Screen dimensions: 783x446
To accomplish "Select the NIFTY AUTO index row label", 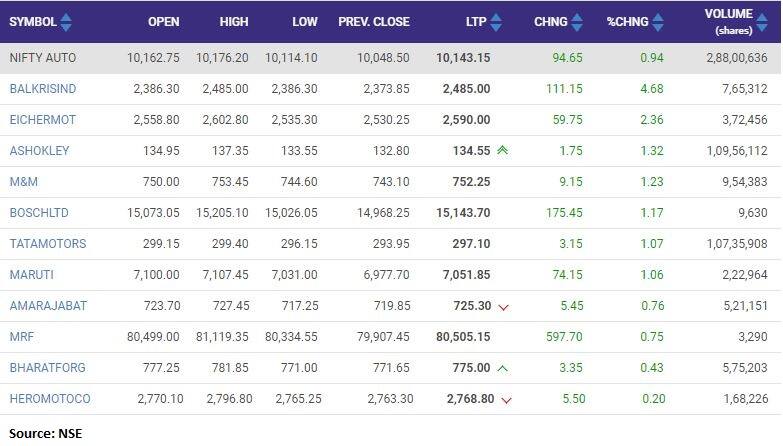I will pyautogui.click(x=42, y=58).
